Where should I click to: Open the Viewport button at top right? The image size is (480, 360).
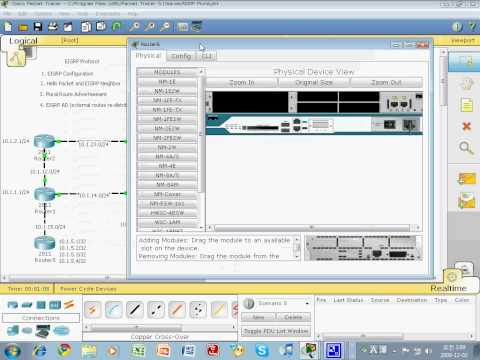point(463,40)
